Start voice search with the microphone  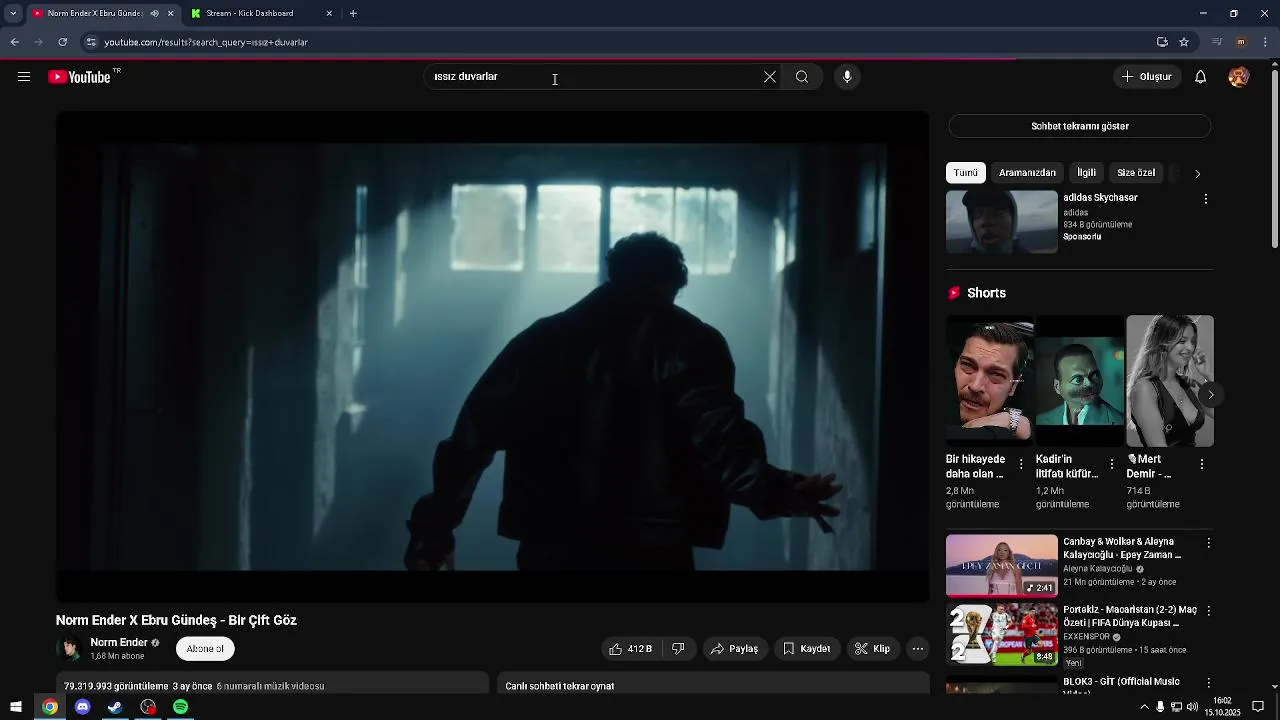(847, 77)
